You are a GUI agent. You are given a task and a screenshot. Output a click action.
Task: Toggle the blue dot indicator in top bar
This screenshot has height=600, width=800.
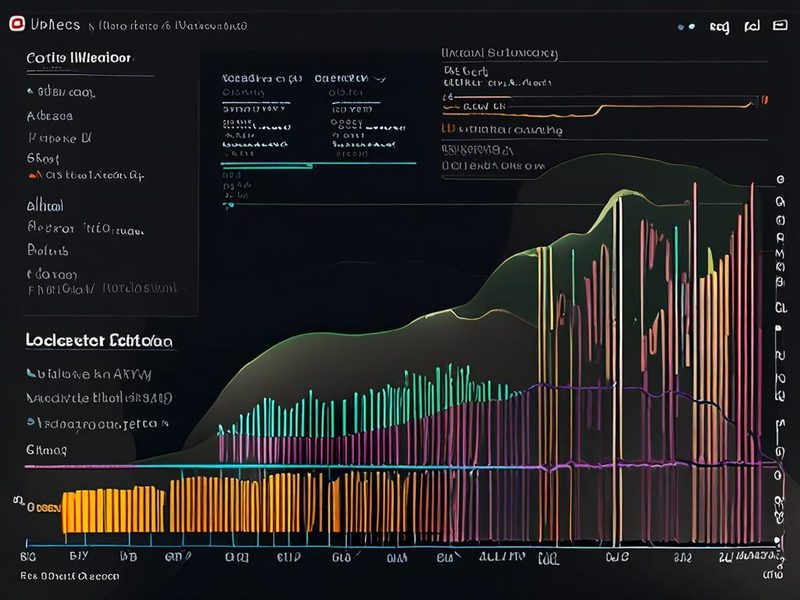(681, 27)
